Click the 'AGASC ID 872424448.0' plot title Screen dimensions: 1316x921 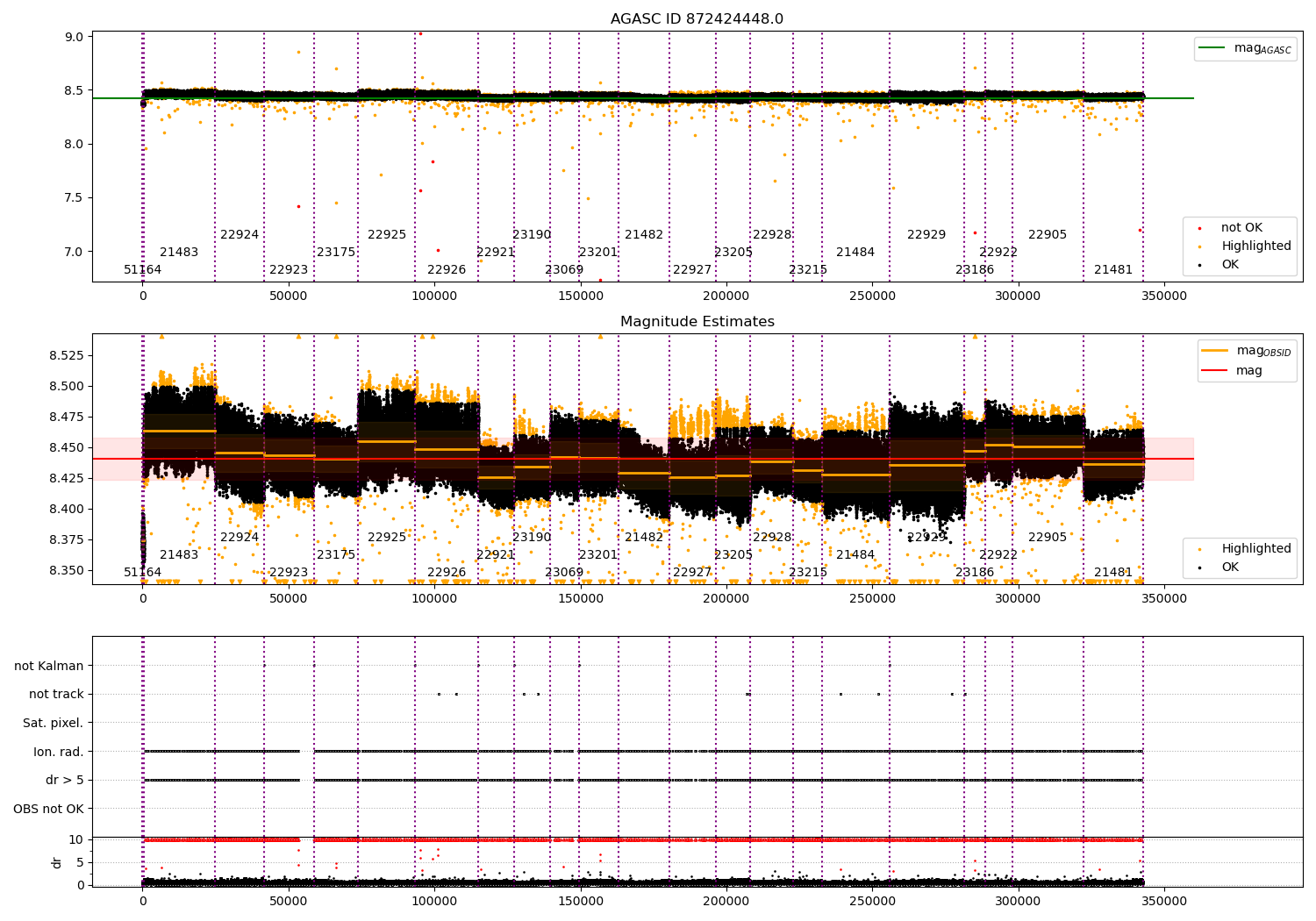[x=697, y=19]
